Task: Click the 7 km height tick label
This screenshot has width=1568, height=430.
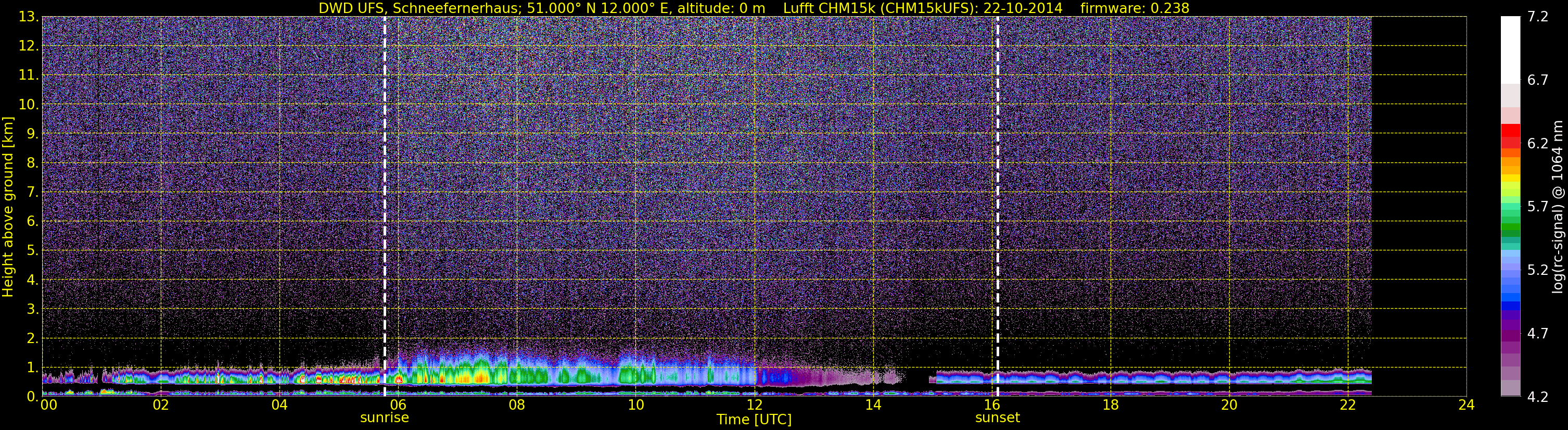Action: [32, 193]
